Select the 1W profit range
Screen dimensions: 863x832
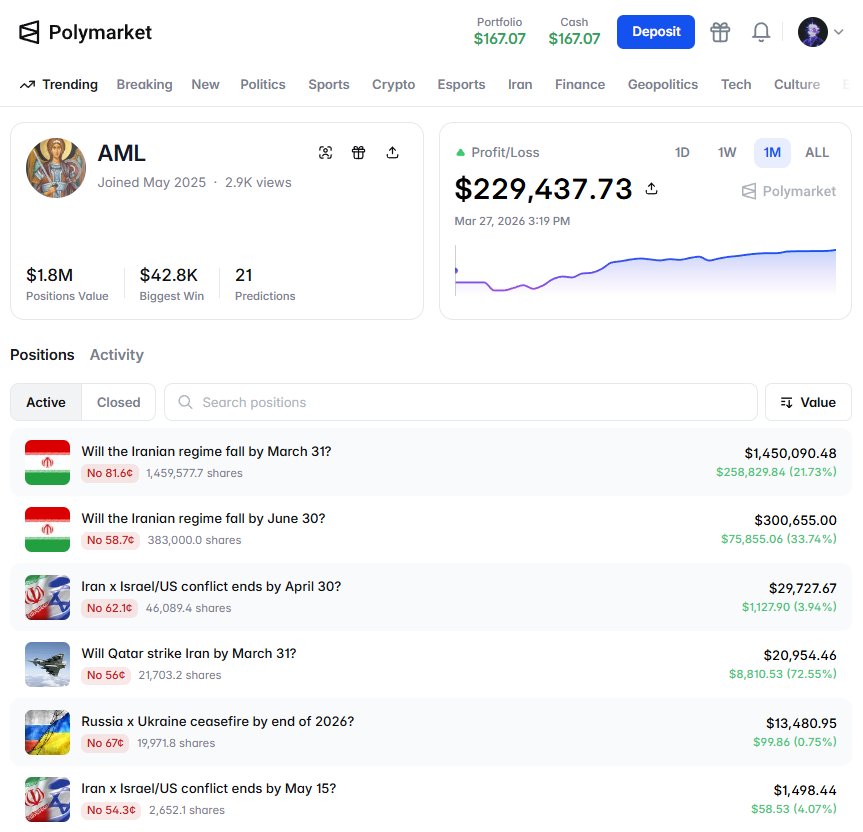[727, 152]
